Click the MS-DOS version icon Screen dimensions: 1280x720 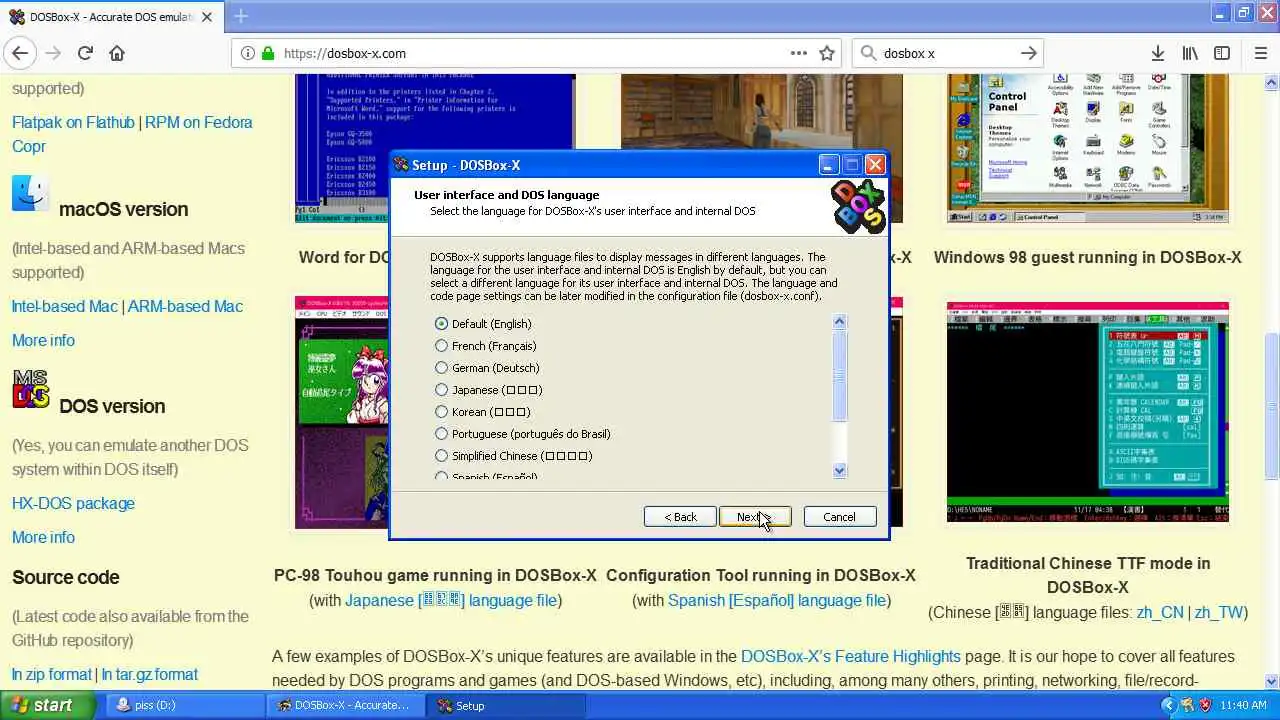pos(30,390)
